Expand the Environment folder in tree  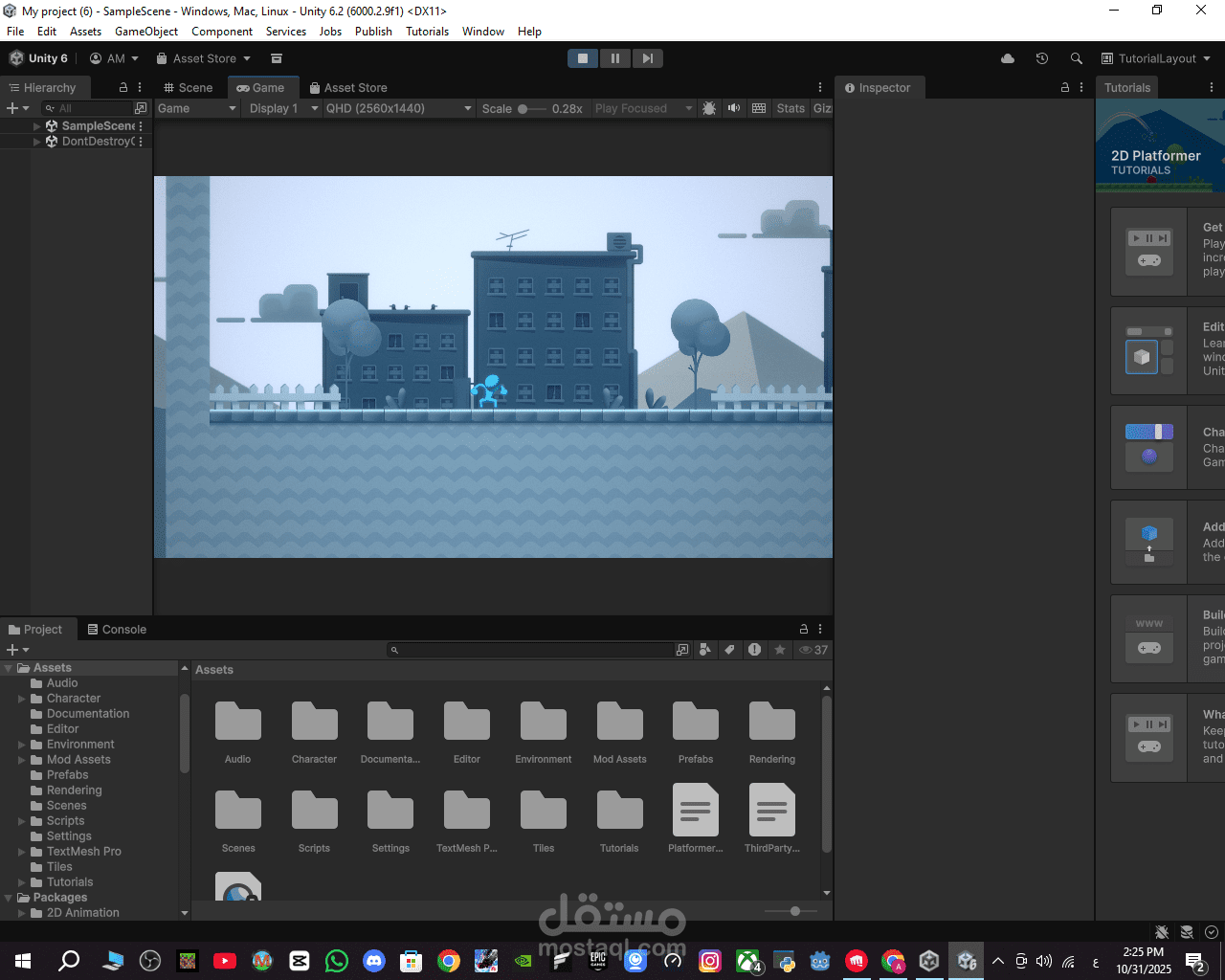coord(22,745)
